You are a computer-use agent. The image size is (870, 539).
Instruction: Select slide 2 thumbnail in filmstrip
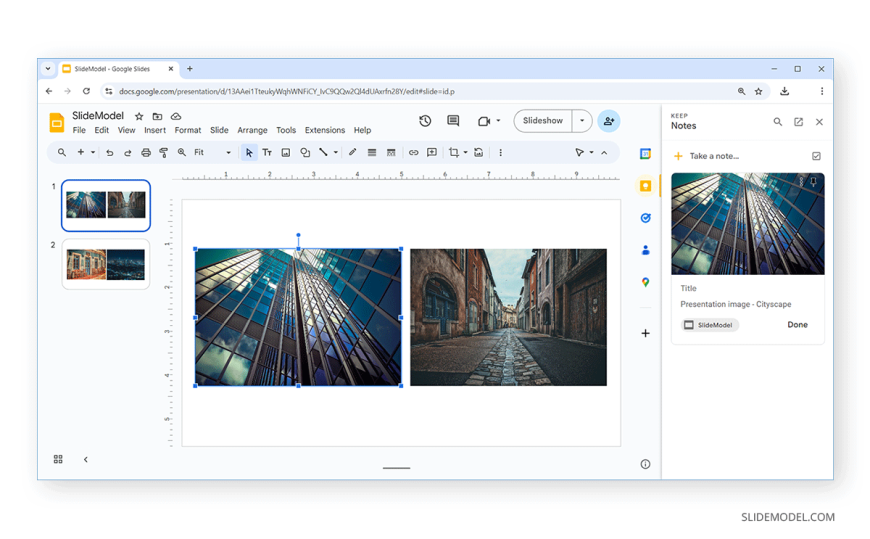tap(105, 264)
